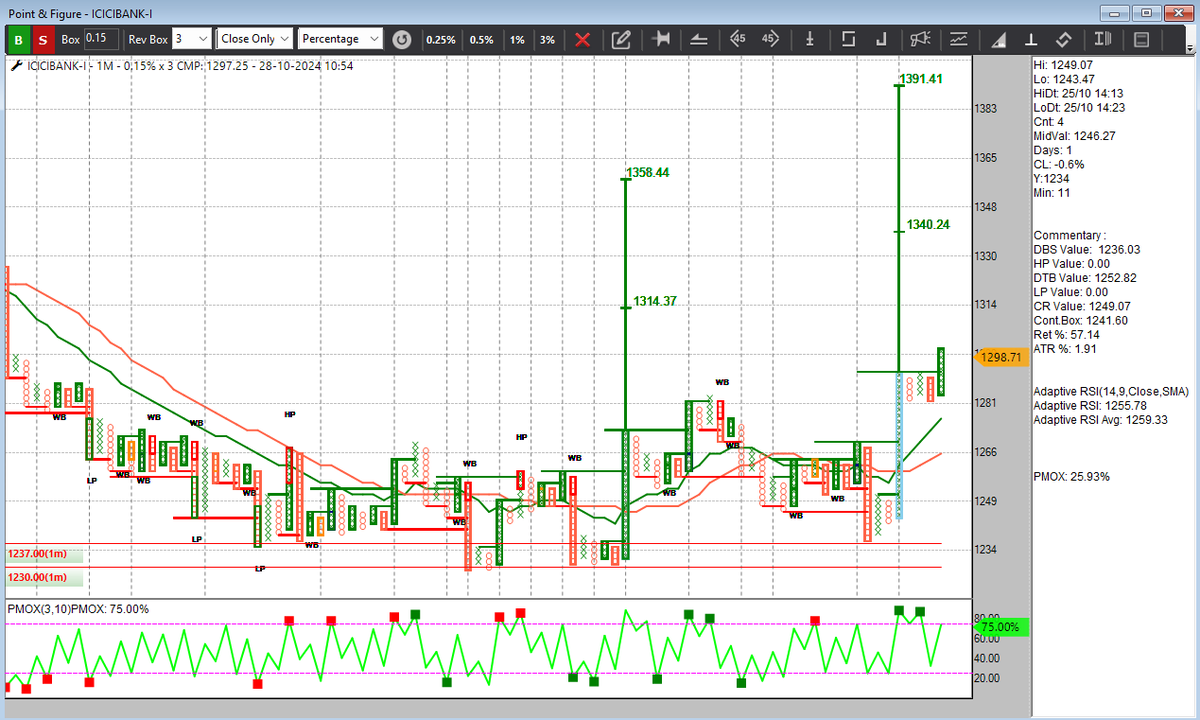
Task: Click the square bracket pattern icon
Action: click(848, 40)
